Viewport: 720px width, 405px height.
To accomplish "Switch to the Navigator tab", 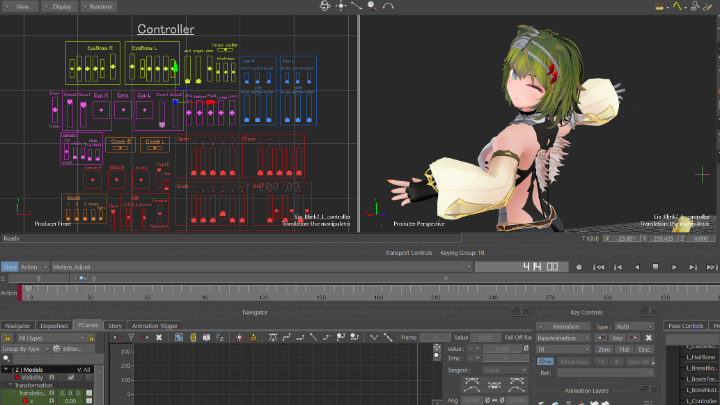I will (x=17, y=326).
